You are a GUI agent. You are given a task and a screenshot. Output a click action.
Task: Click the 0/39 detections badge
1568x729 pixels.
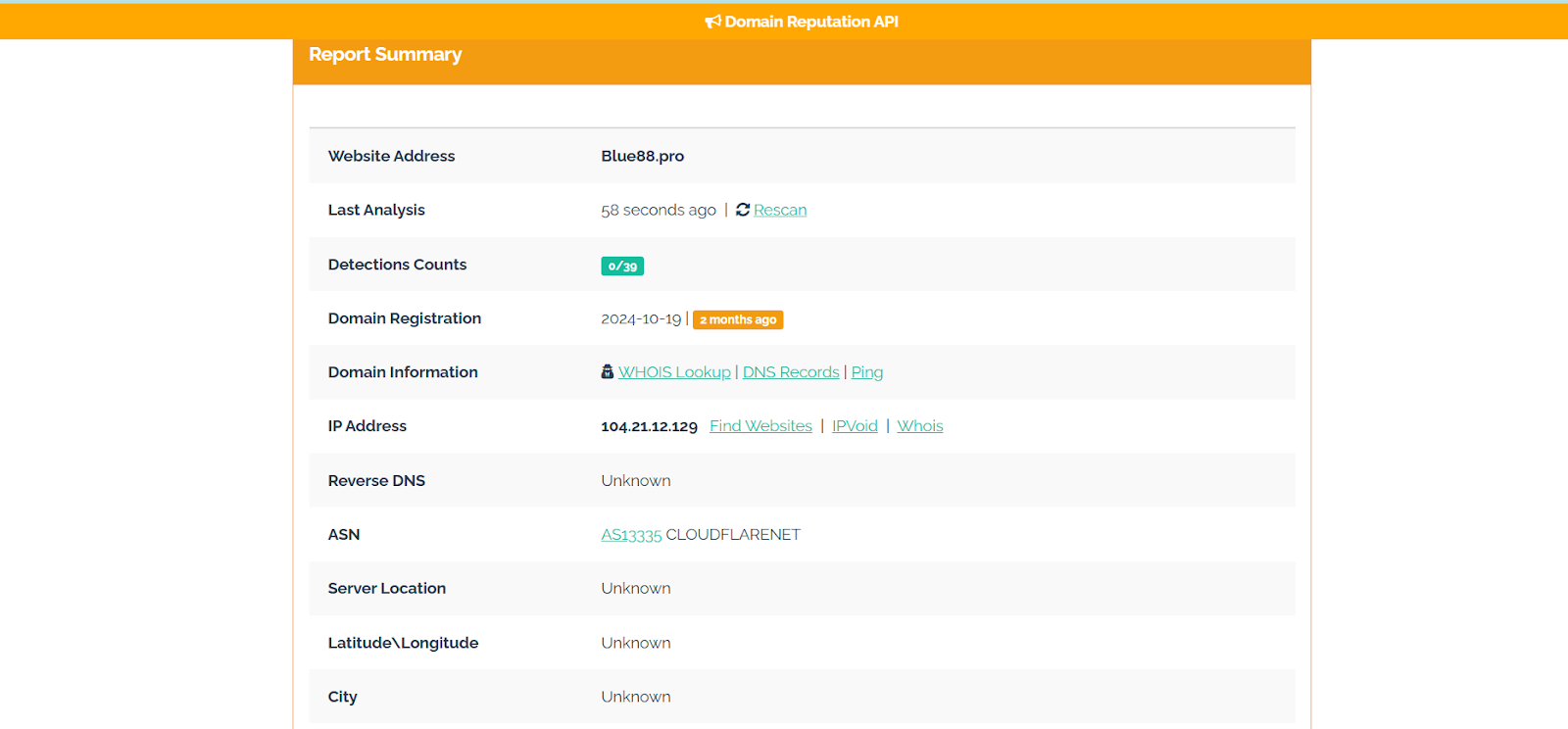pyautogui.click(x=622, y=266)
